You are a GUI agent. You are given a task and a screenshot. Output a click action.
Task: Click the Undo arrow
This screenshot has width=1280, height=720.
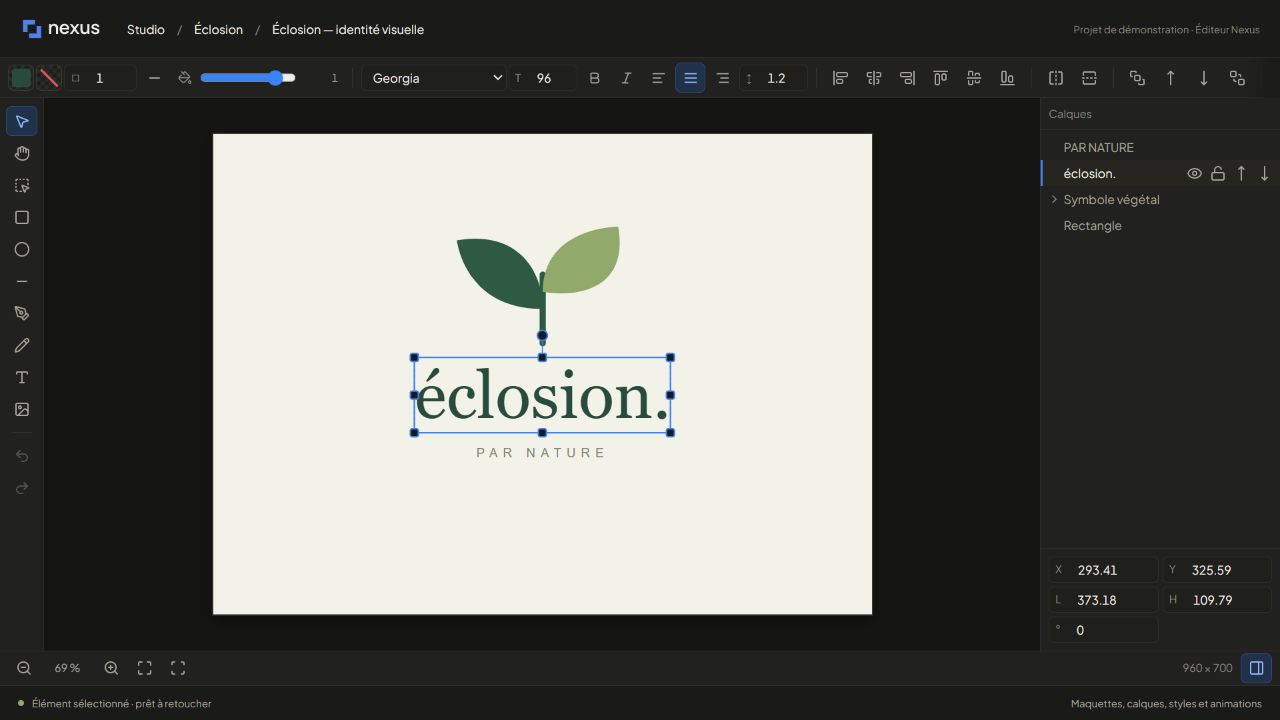coord(22,456)
